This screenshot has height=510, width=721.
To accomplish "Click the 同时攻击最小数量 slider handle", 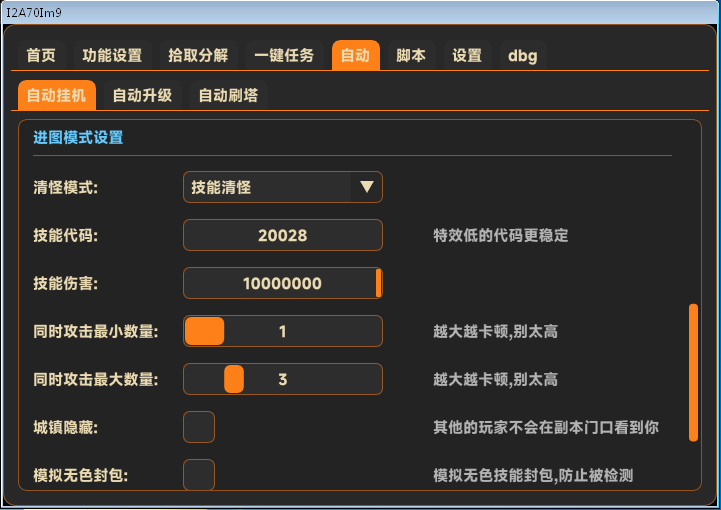I will (x=205, y=331).
